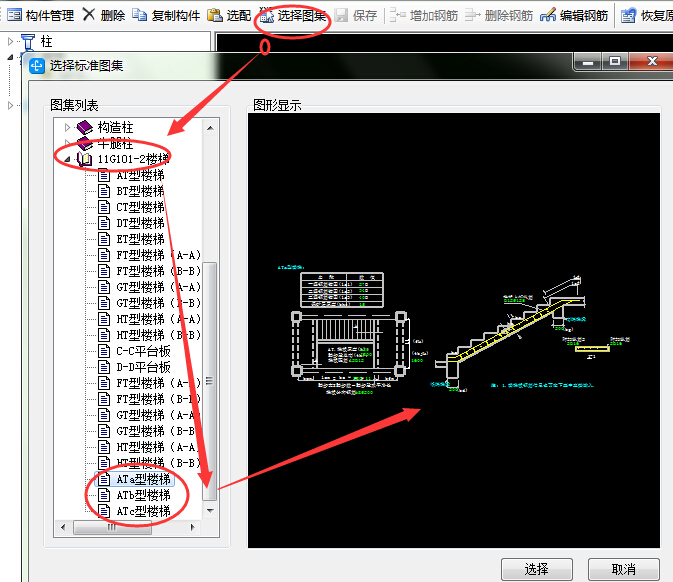Click the atlas list vertical scrollbar thumb

[x=209, y=381]
